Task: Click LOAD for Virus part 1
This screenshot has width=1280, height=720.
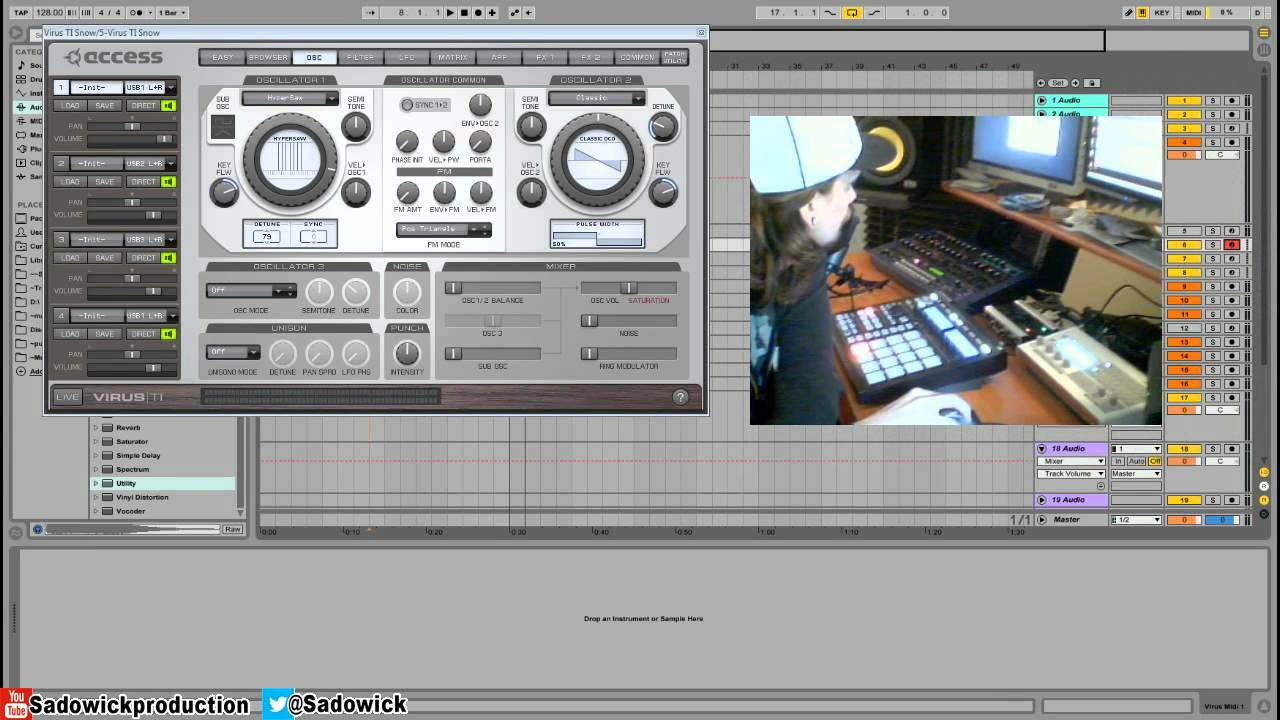Action: tap(70, 106)
